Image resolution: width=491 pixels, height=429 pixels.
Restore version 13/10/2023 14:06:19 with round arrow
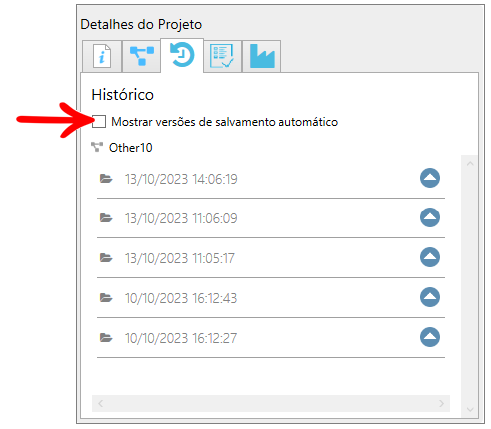point(430,178)
